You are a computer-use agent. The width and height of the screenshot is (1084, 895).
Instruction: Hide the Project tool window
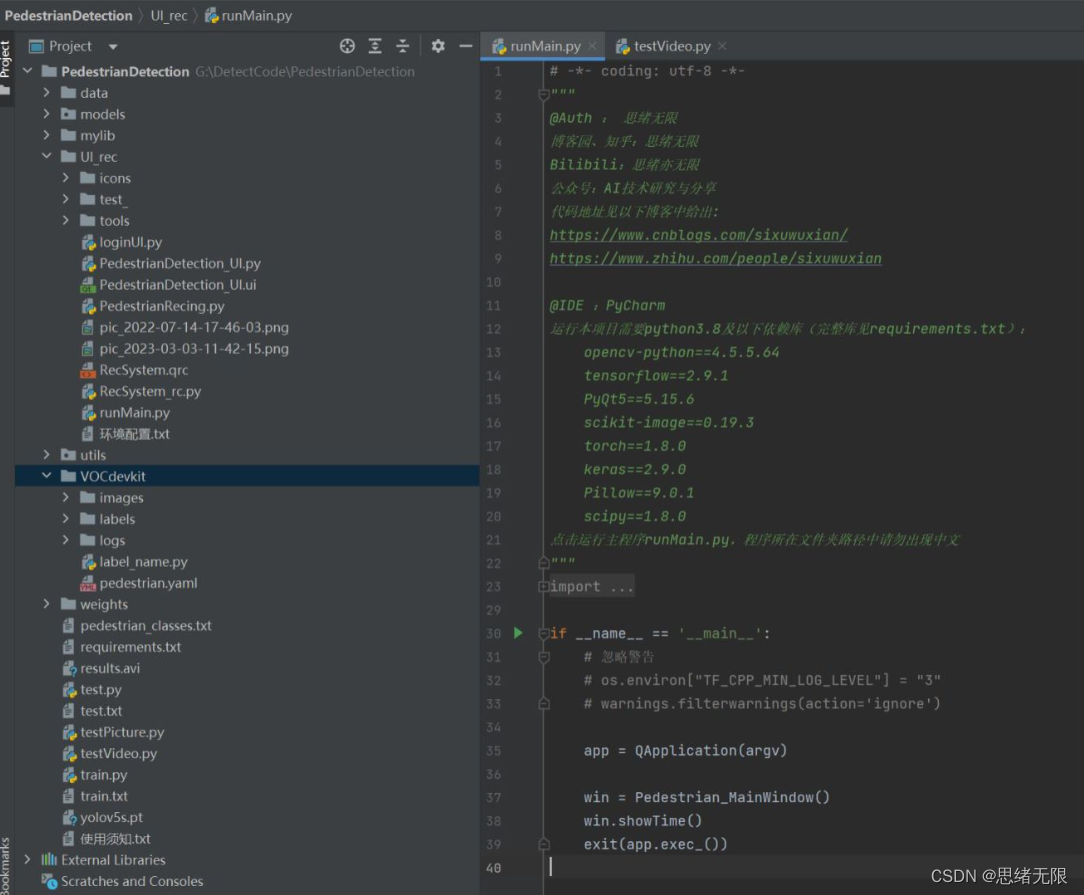tap(466, 46)
